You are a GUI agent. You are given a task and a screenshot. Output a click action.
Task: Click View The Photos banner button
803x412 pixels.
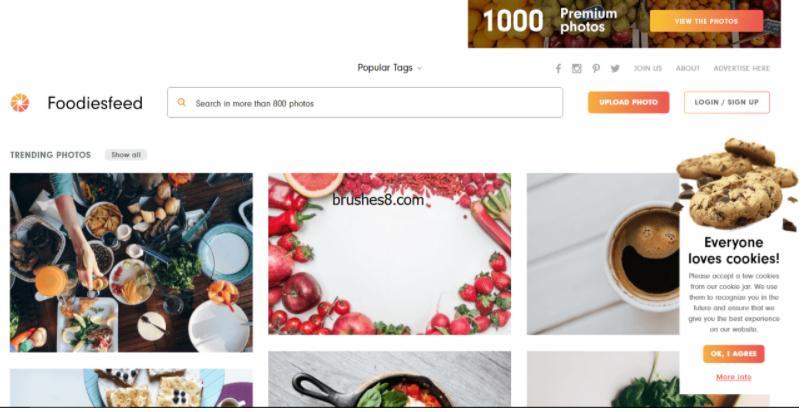pos(706,21)
